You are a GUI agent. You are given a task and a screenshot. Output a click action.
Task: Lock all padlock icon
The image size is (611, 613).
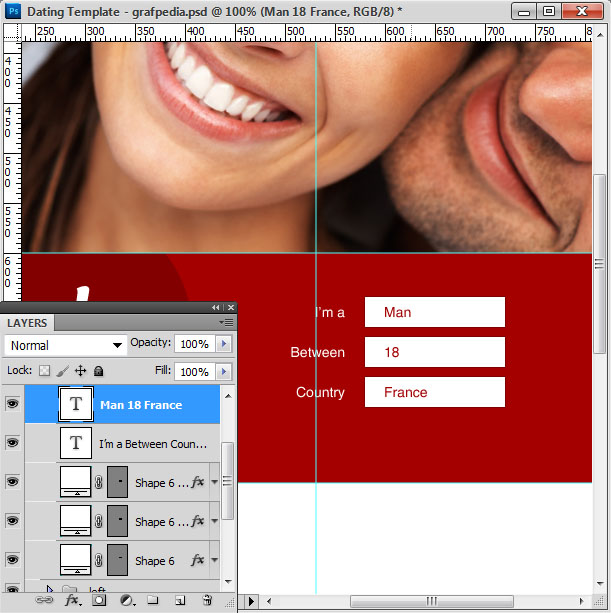tap(99, 370)
